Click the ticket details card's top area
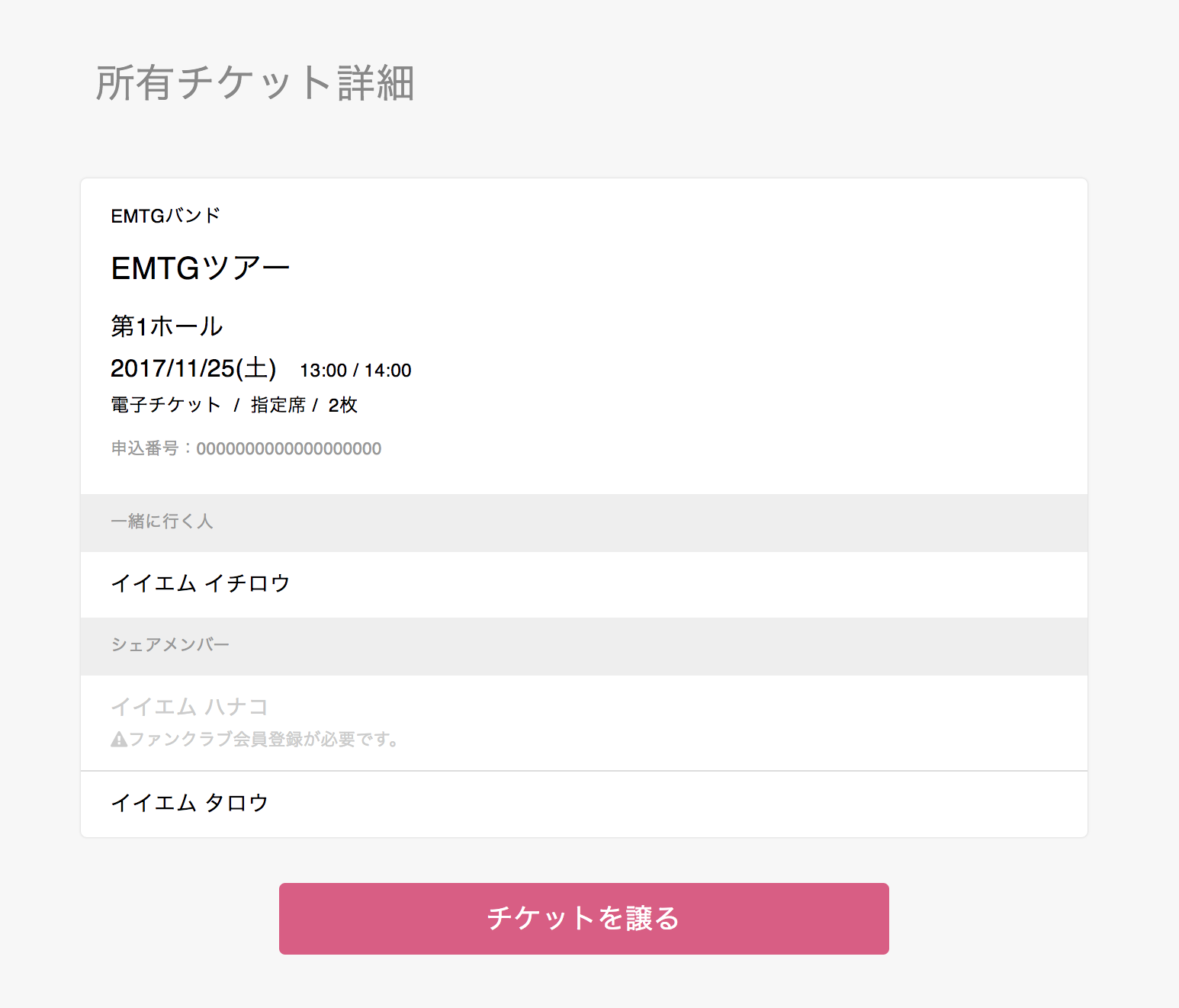Image resolution: width=1179 pixels, height=1008 pixels. [584, 336]
